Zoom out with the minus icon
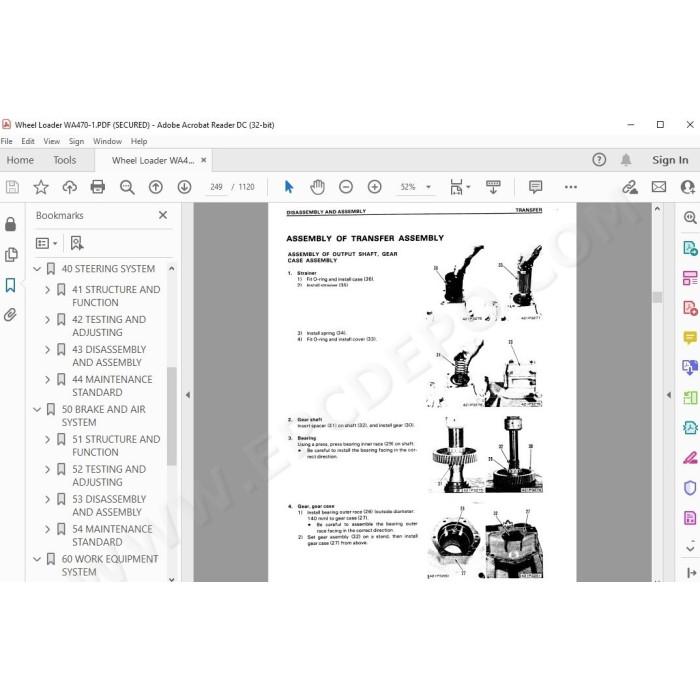The width and height of the screenshot is (700, 700). [x=346, y=187]
